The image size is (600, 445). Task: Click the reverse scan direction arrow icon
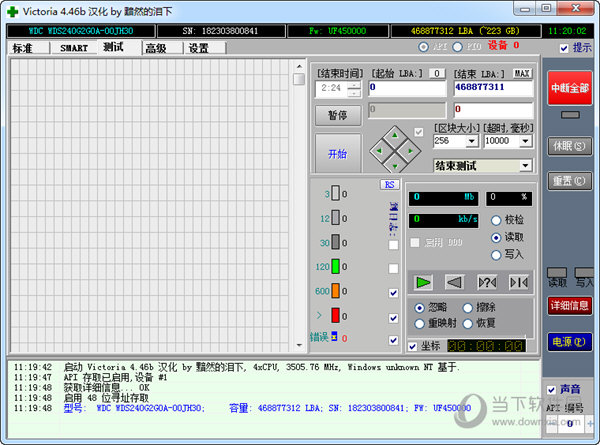456,282
